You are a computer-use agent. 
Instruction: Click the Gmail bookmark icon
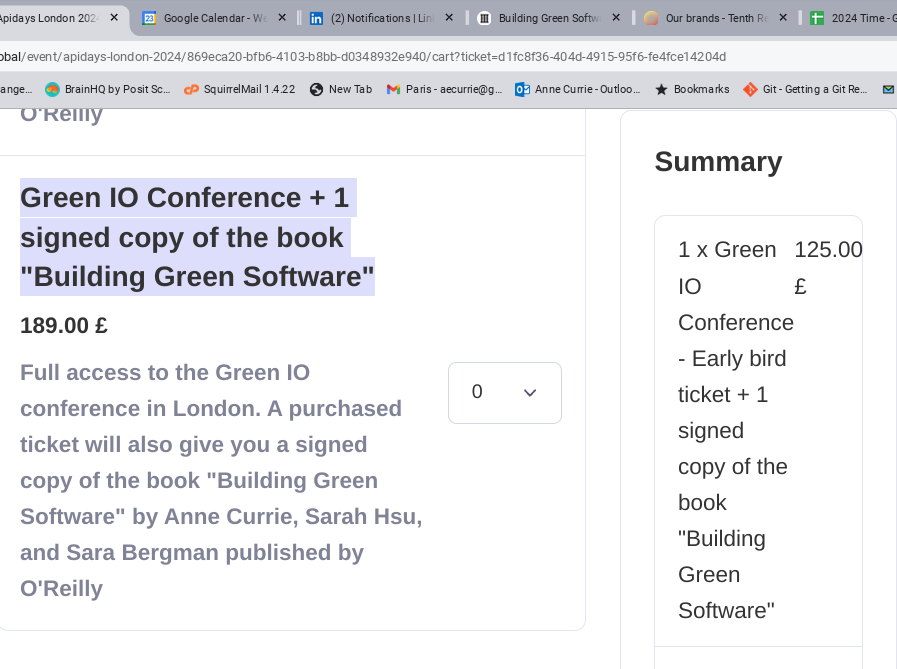[393, 89]
